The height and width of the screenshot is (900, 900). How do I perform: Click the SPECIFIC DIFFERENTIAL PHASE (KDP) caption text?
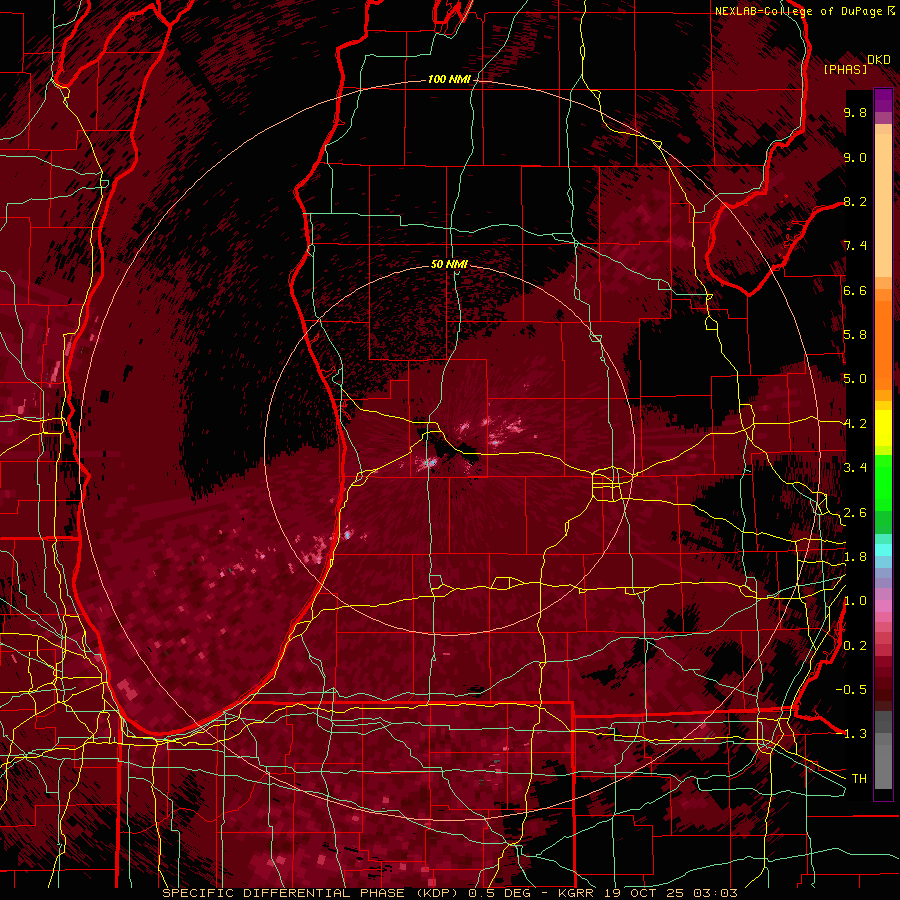pos(313,893)
